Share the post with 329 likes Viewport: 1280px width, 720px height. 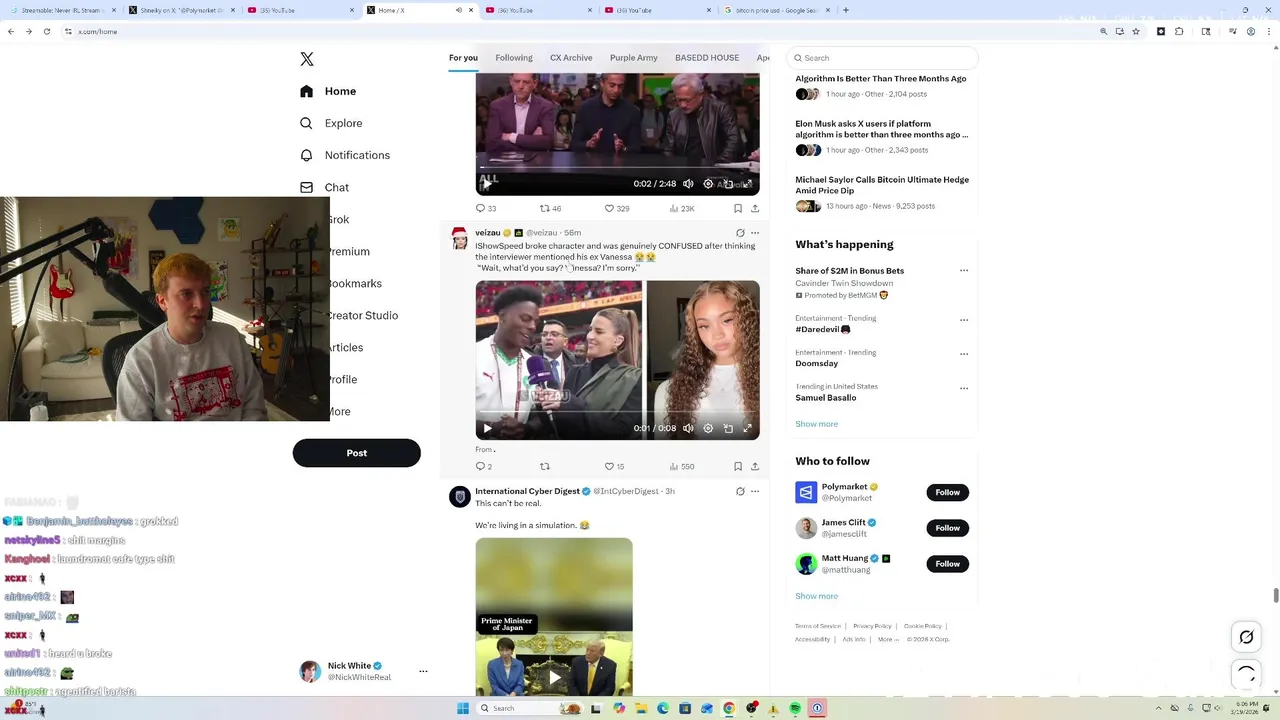click(x=755, y=209)
